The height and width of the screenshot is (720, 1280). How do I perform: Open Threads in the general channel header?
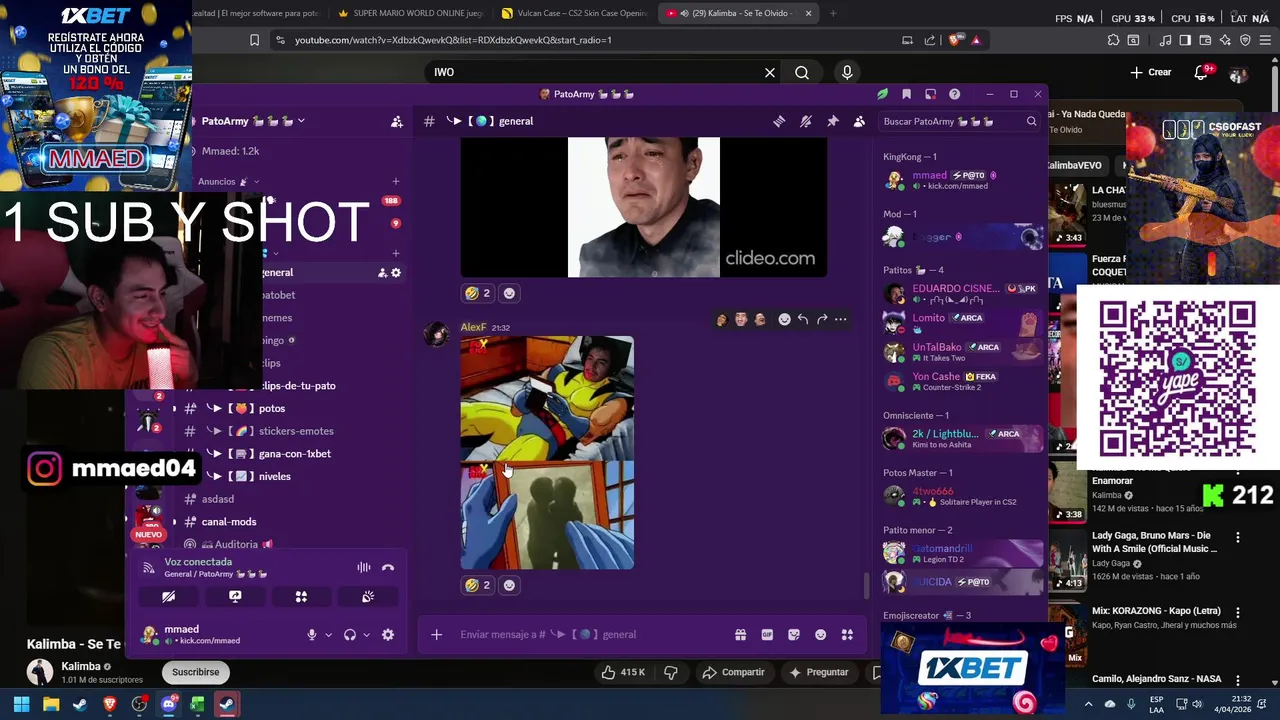point(779,121)
